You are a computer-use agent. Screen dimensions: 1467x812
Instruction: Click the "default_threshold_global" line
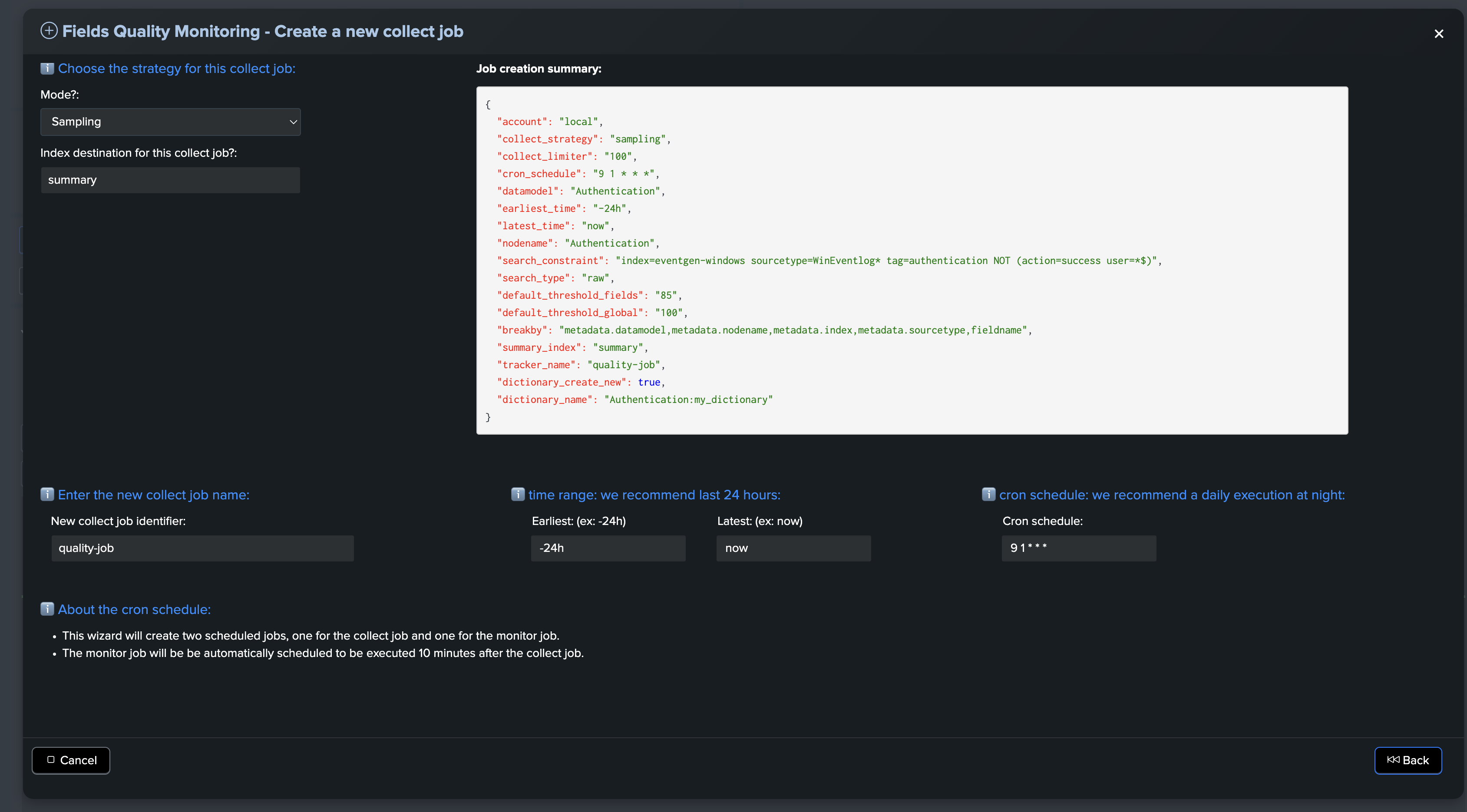tap(592, 313)
